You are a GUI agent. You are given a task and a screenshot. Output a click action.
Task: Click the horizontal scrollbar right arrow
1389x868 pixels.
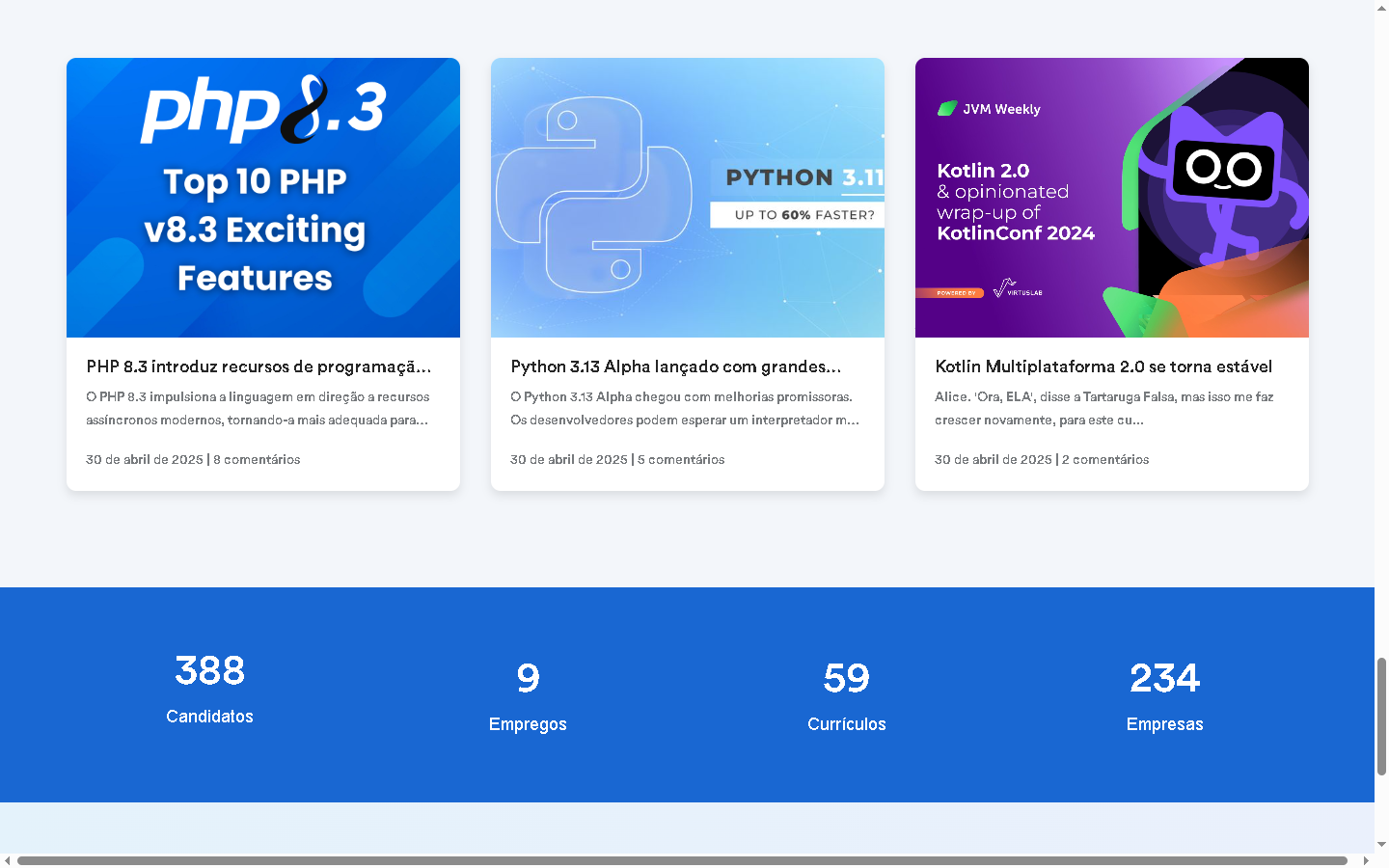click(1366, 860)
